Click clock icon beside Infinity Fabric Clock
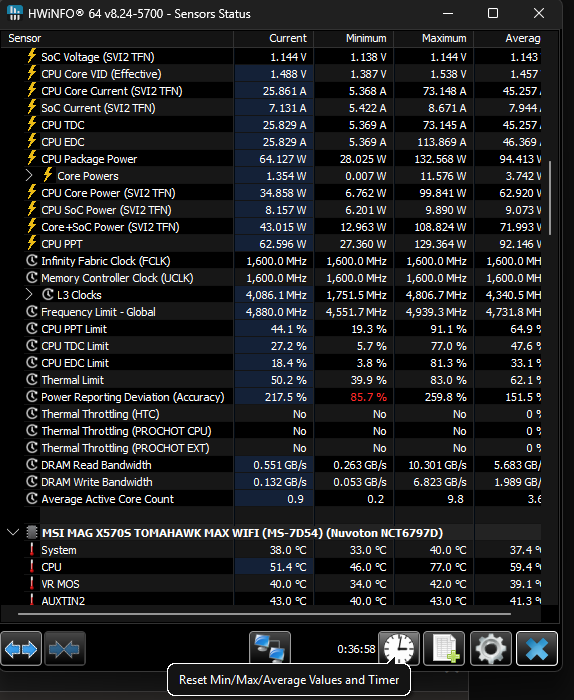This screenshot has height=700, width=574. point(32,260)
